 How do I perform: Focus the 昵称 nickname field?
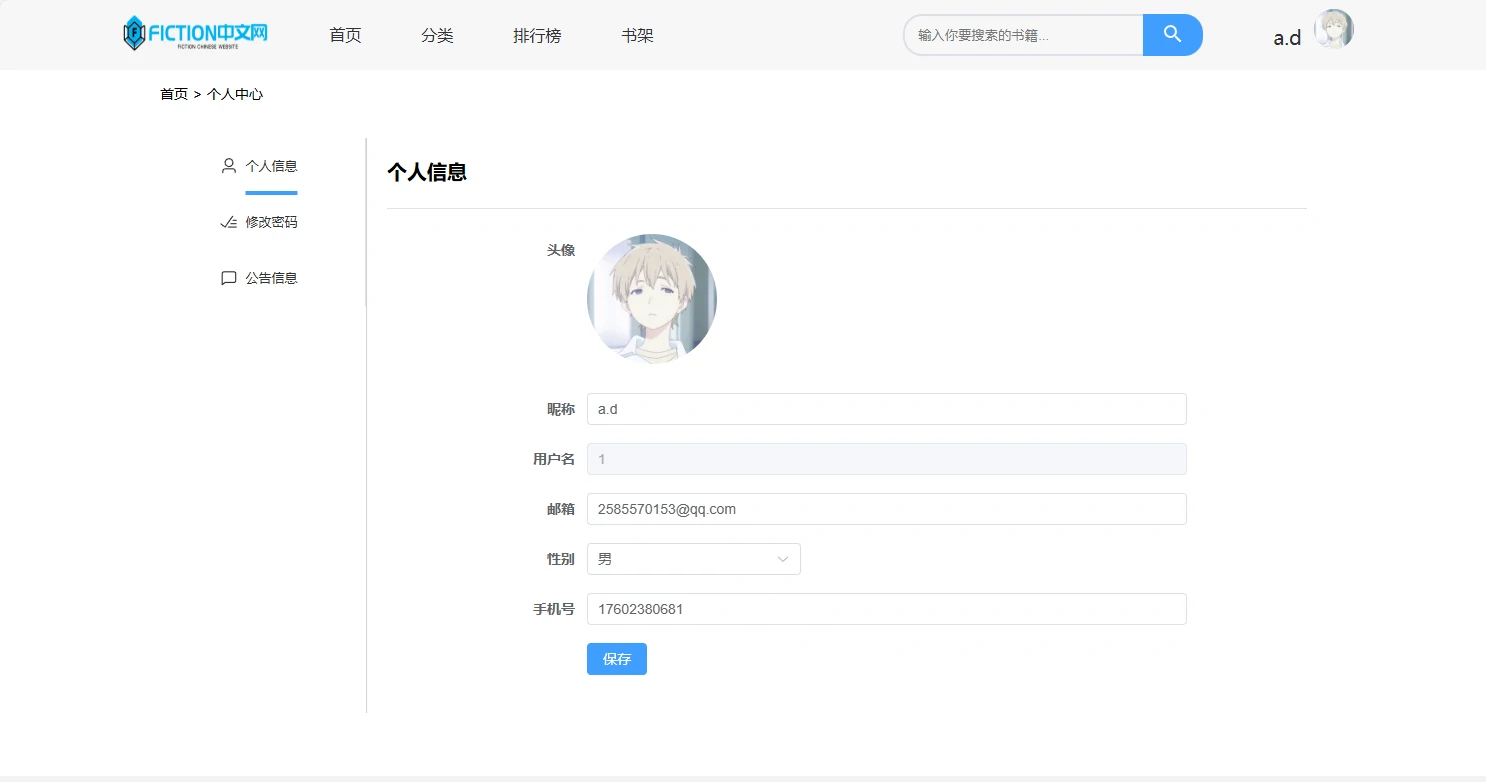[x=886, y=409]
